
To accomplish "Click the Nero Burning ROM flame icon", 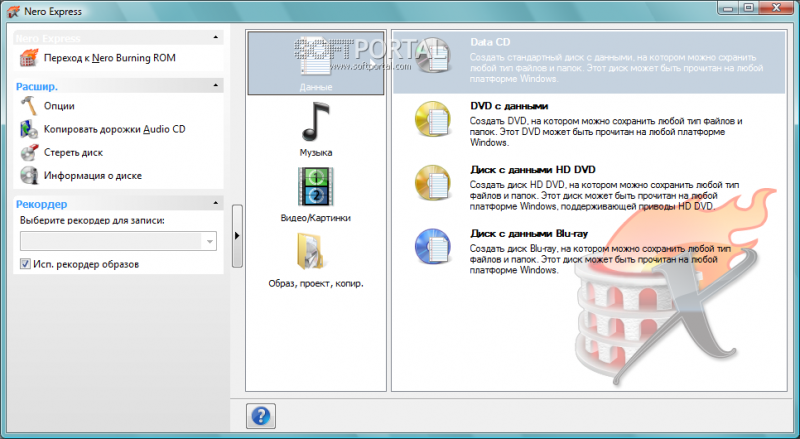I will click(29, 58).
